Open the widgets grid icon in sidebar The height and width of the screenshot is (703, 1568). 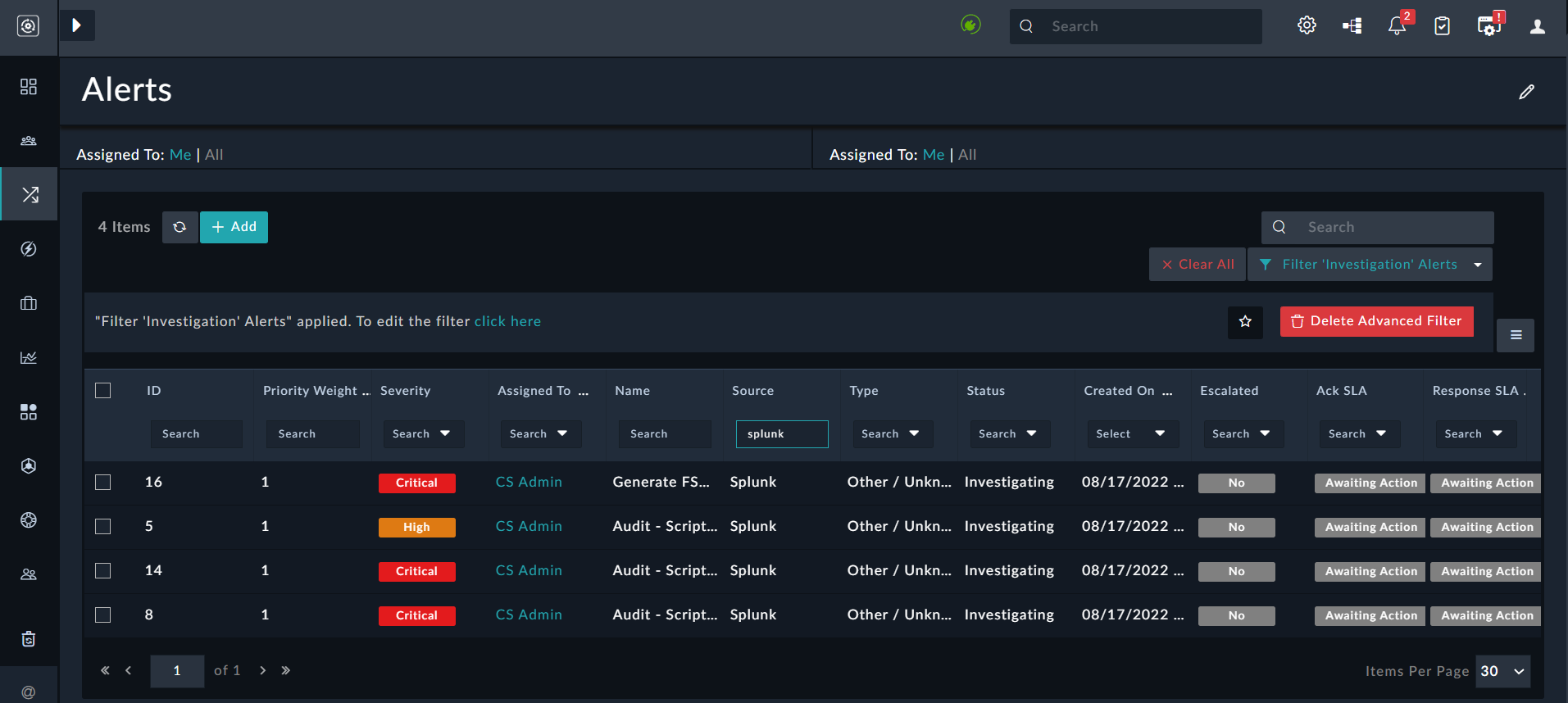click(x=29, y=411)
